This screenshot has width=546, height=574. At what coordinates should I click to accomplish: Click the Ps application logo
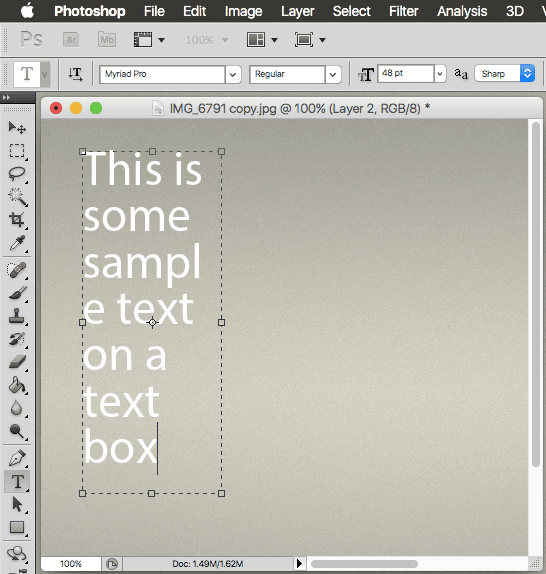click(31, 39)
